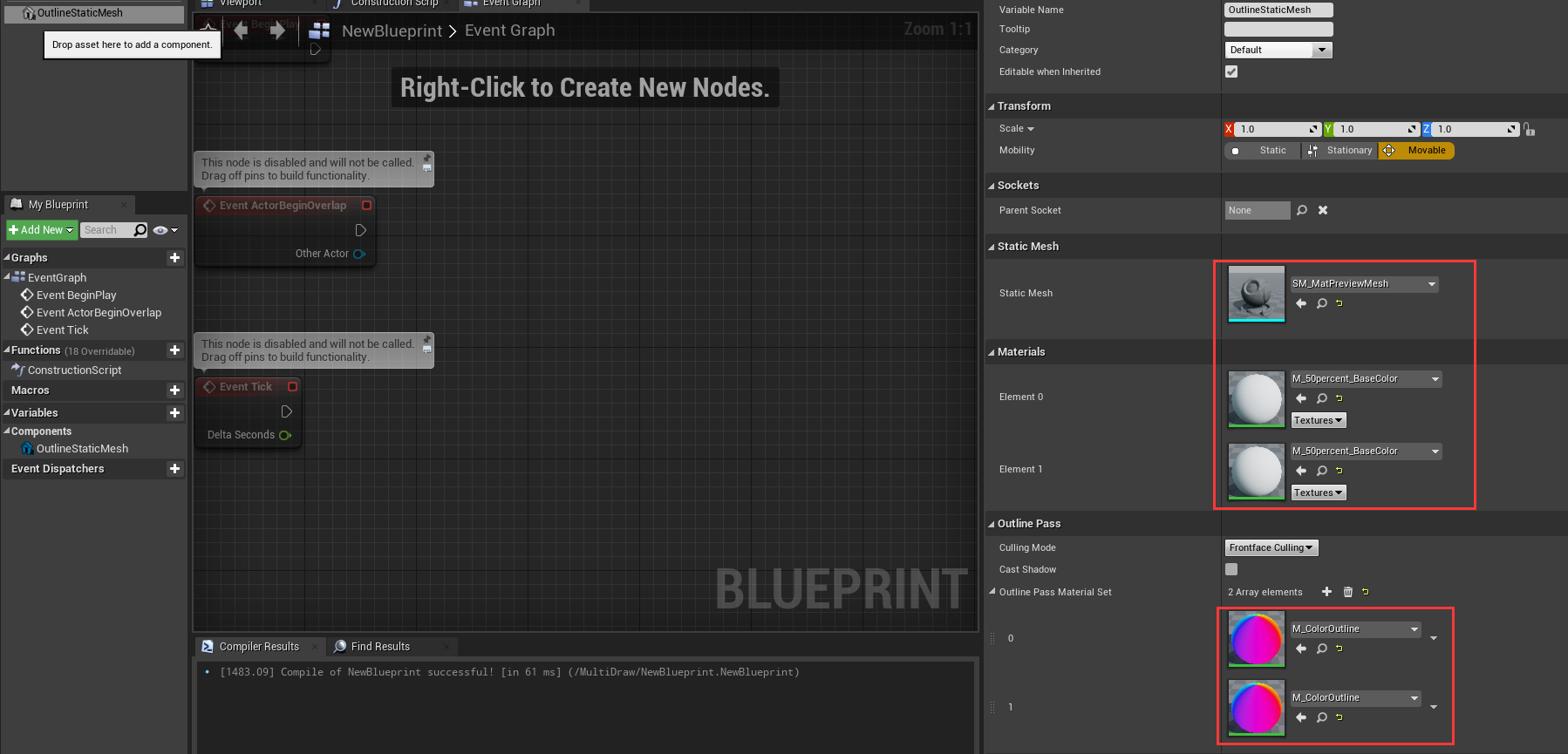Open the Category Default dropdown

[1278, 50]
